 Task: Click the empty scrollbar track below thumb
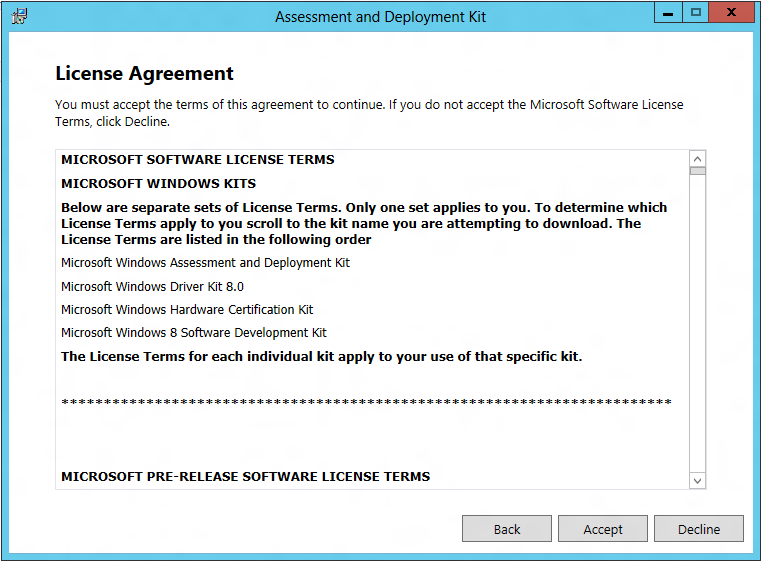point(697,324)
